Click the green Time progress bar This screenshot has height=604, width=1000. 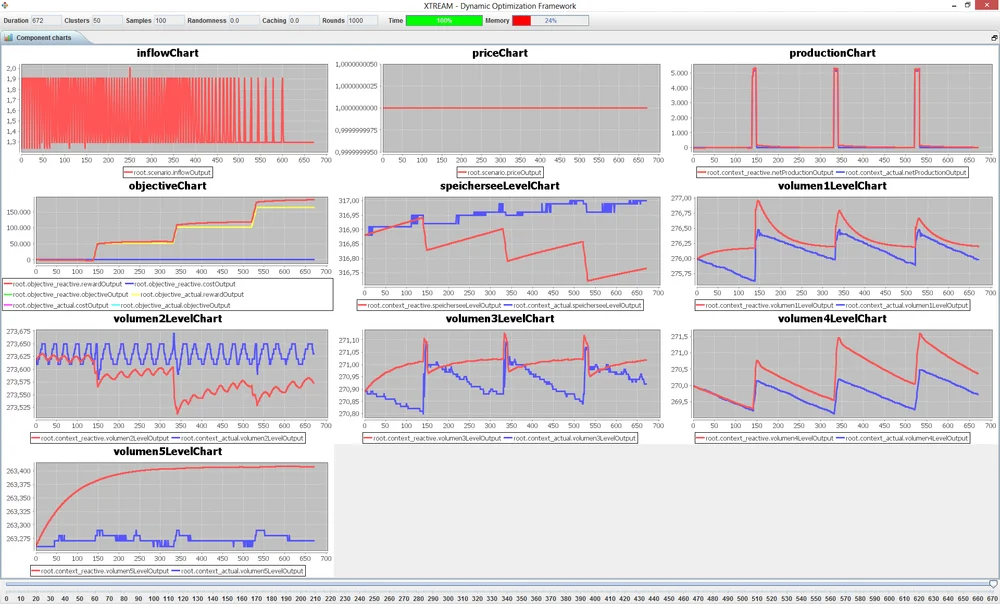[444, 20]
